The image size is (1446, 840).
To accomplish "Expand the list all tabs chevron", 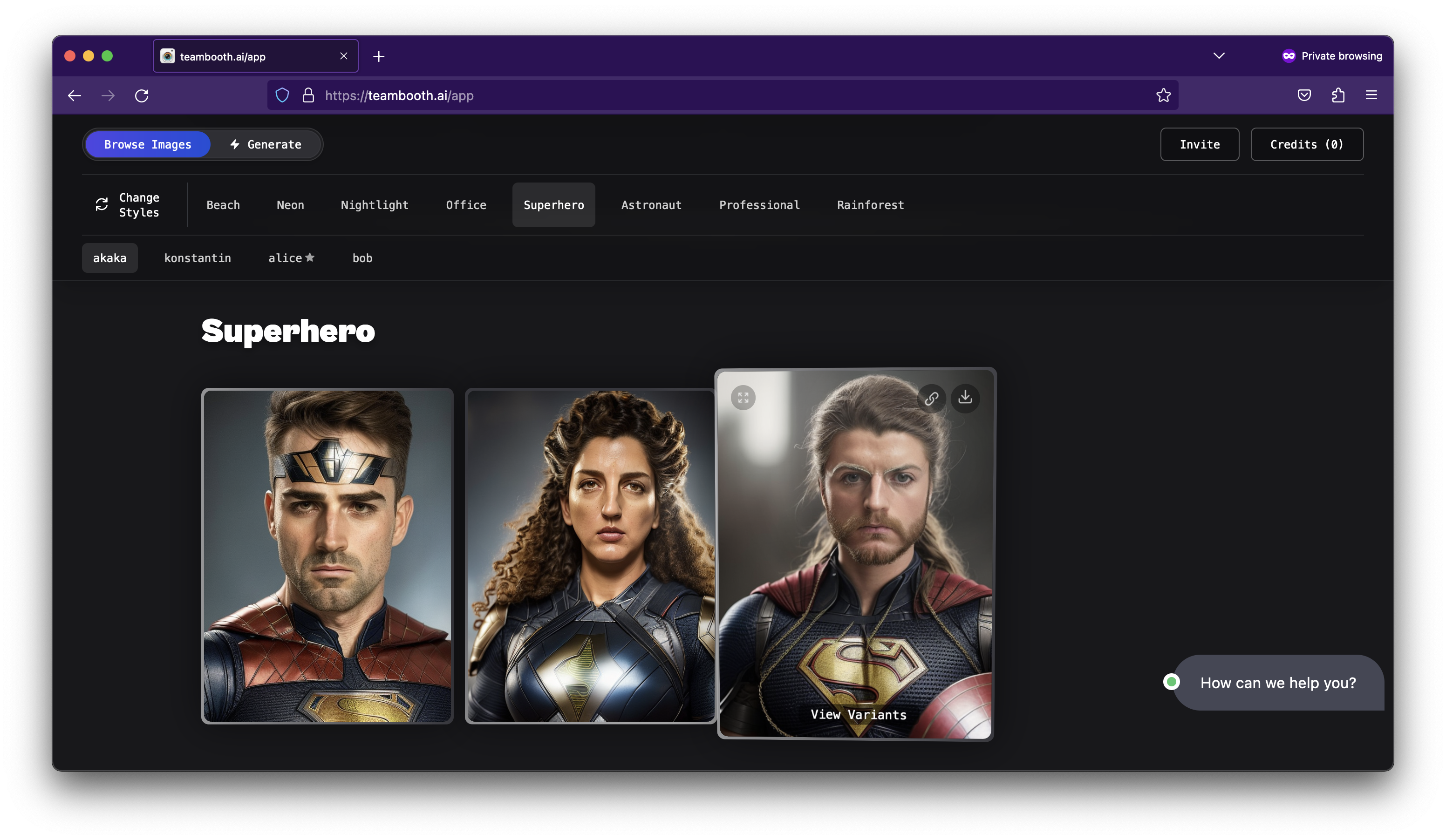I will click(1219, 55).
